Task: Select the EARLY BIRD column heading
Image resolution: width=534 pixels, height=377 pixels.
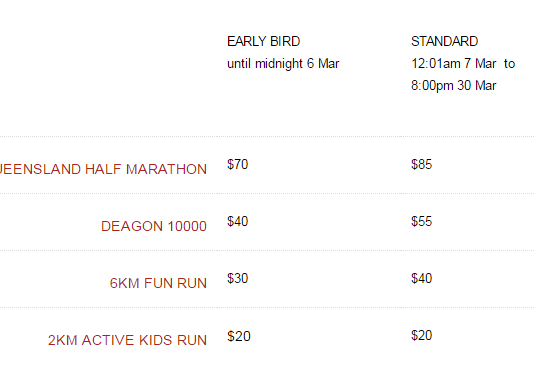Action: [x=264, y=41]
